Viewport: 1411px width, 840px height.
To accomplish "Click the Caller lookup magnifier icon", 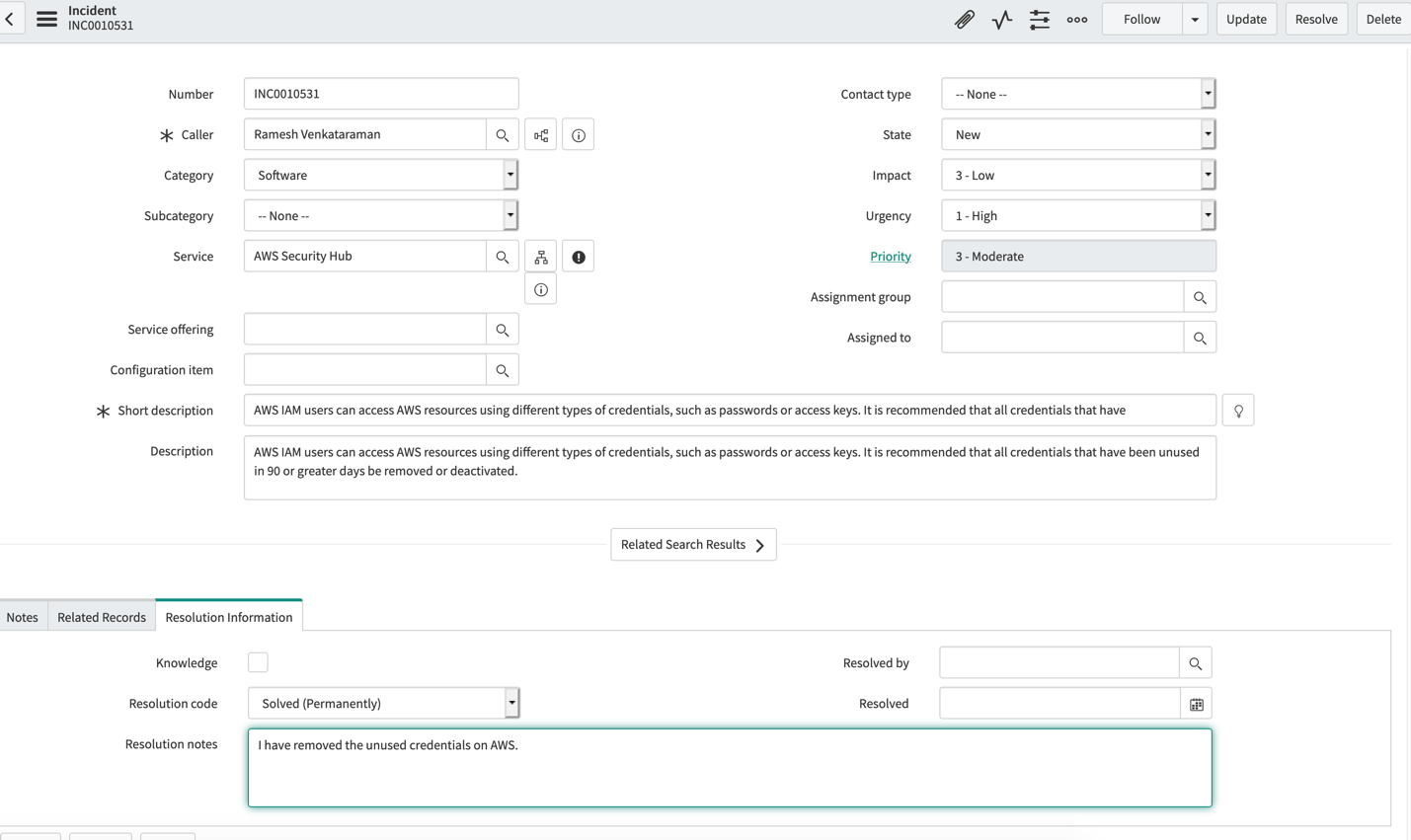I will pos(503,134).
